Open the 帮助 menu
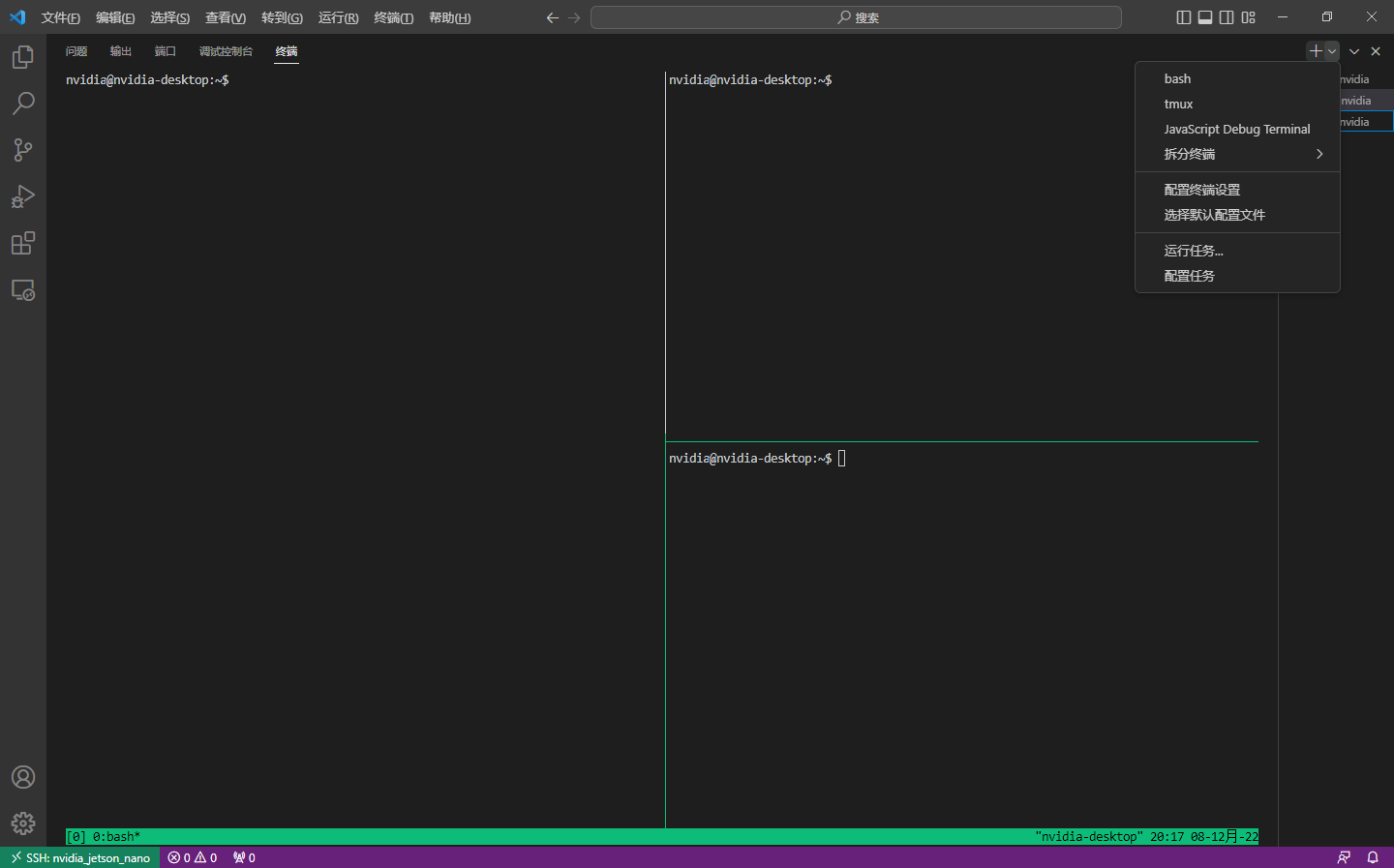 point(449,17)
